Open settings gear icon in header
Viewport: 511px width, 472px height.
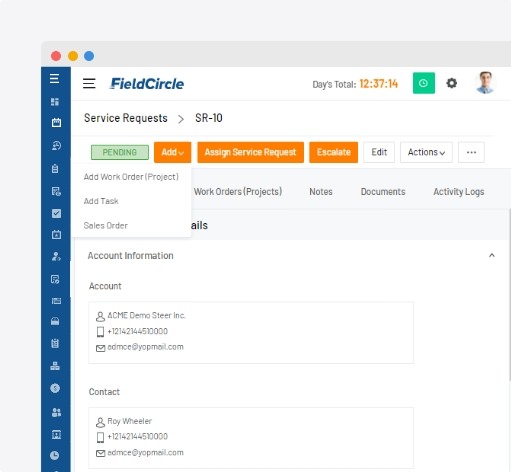pyautogui.click(x=452, y=83)
